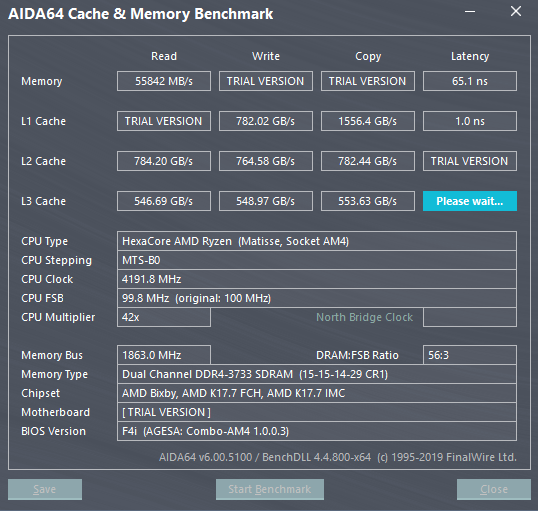The height and width of the screenshot is (511, 538).
Task: Select L1 Cache write value 782.02 GB/s
Action: pos(266,121)
